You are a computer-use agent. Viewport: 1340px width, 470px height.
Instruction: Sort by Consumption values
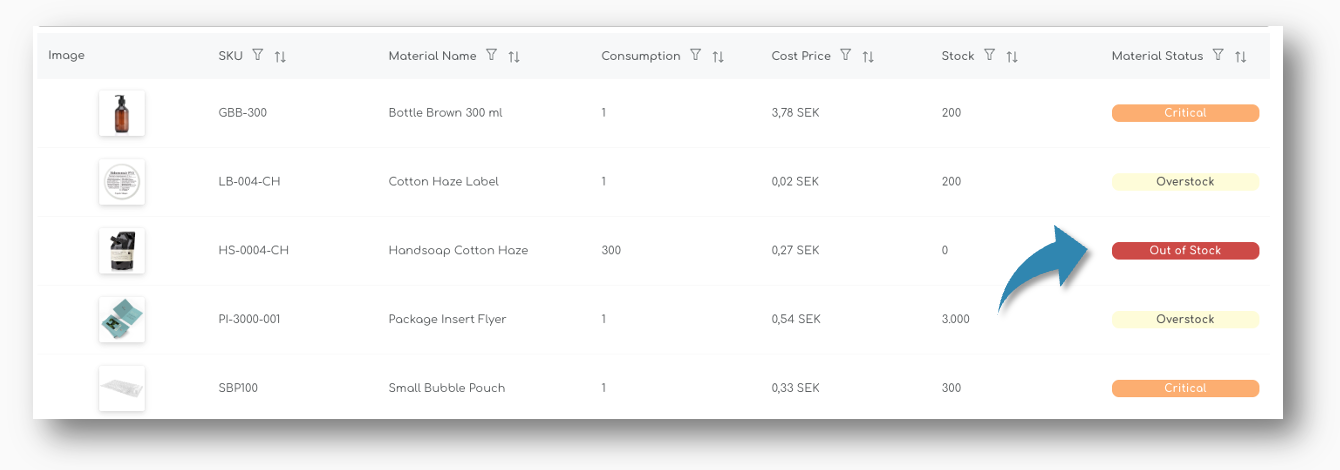(718, 57)
